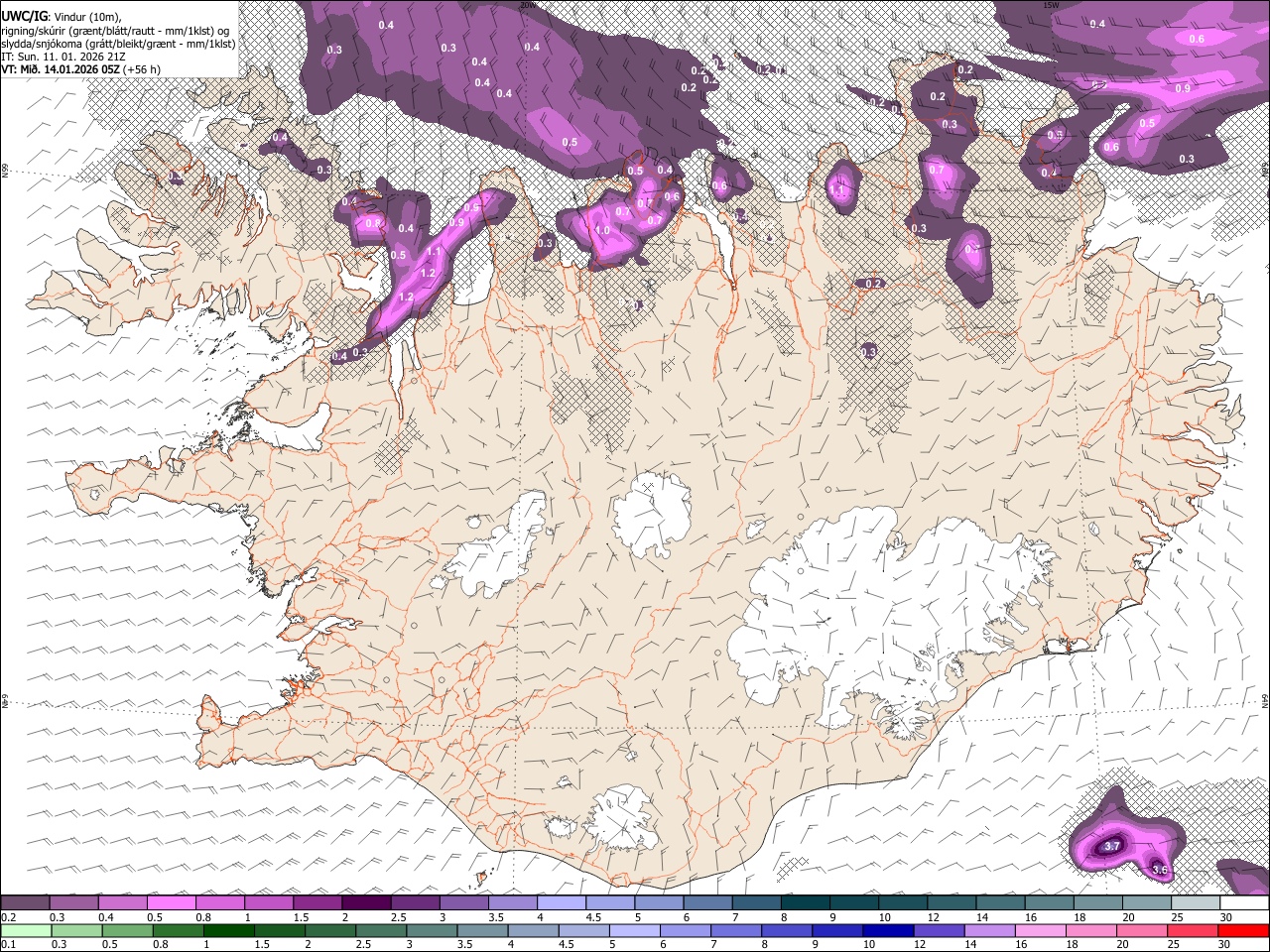1270x952 pixels.
Task: Select the rain legend swatch labeled 20
Action: (x=1142, y=930)
